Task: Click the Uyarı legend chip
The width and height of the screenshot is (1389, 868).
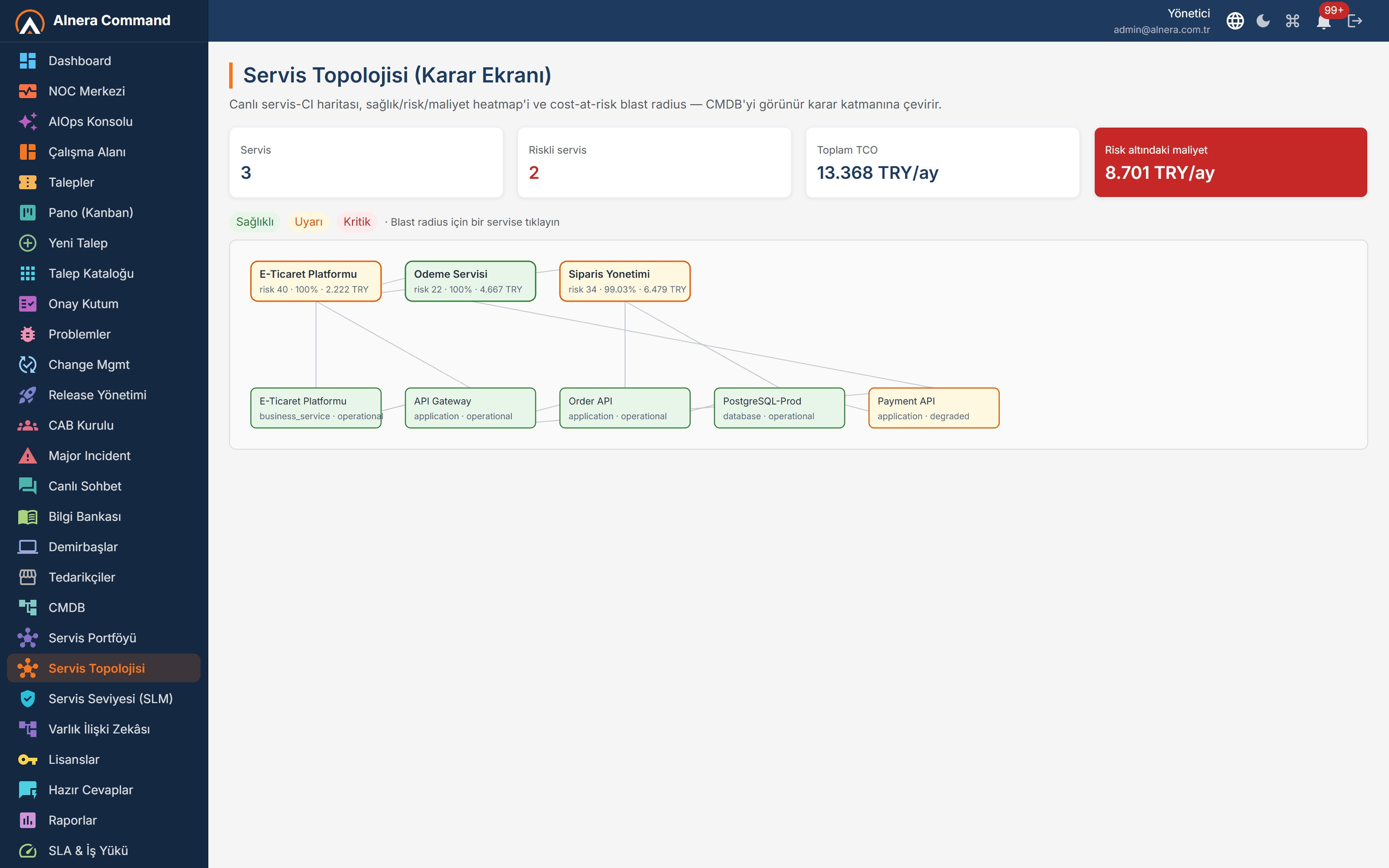Action: coord(308,222)
